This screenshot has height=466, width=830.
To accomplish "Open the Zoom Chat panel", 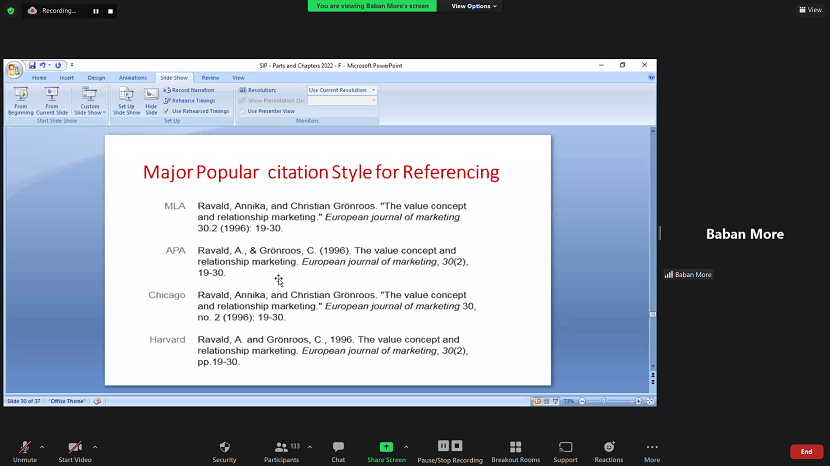I will [338, 447].
